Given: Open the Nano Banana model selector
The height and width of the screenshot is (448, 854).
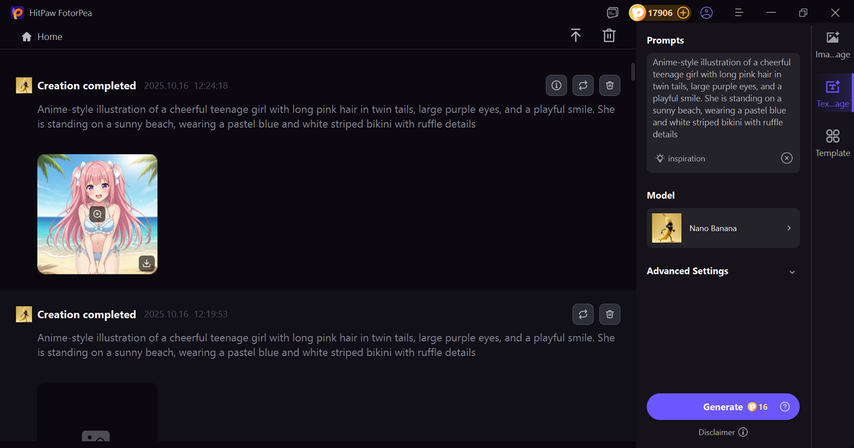Looking at the screenshot, I should tap(723, 228).
